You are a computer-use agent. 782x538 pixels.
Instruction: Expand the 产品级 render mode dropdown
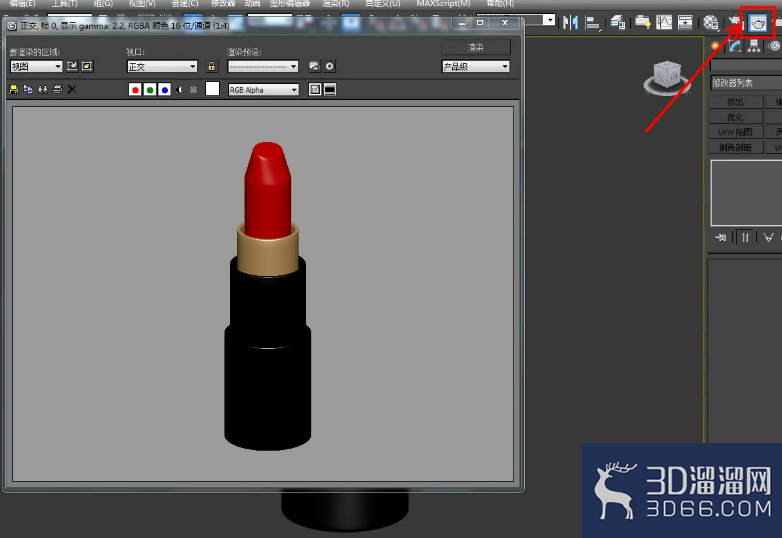(x=476, y=66)
